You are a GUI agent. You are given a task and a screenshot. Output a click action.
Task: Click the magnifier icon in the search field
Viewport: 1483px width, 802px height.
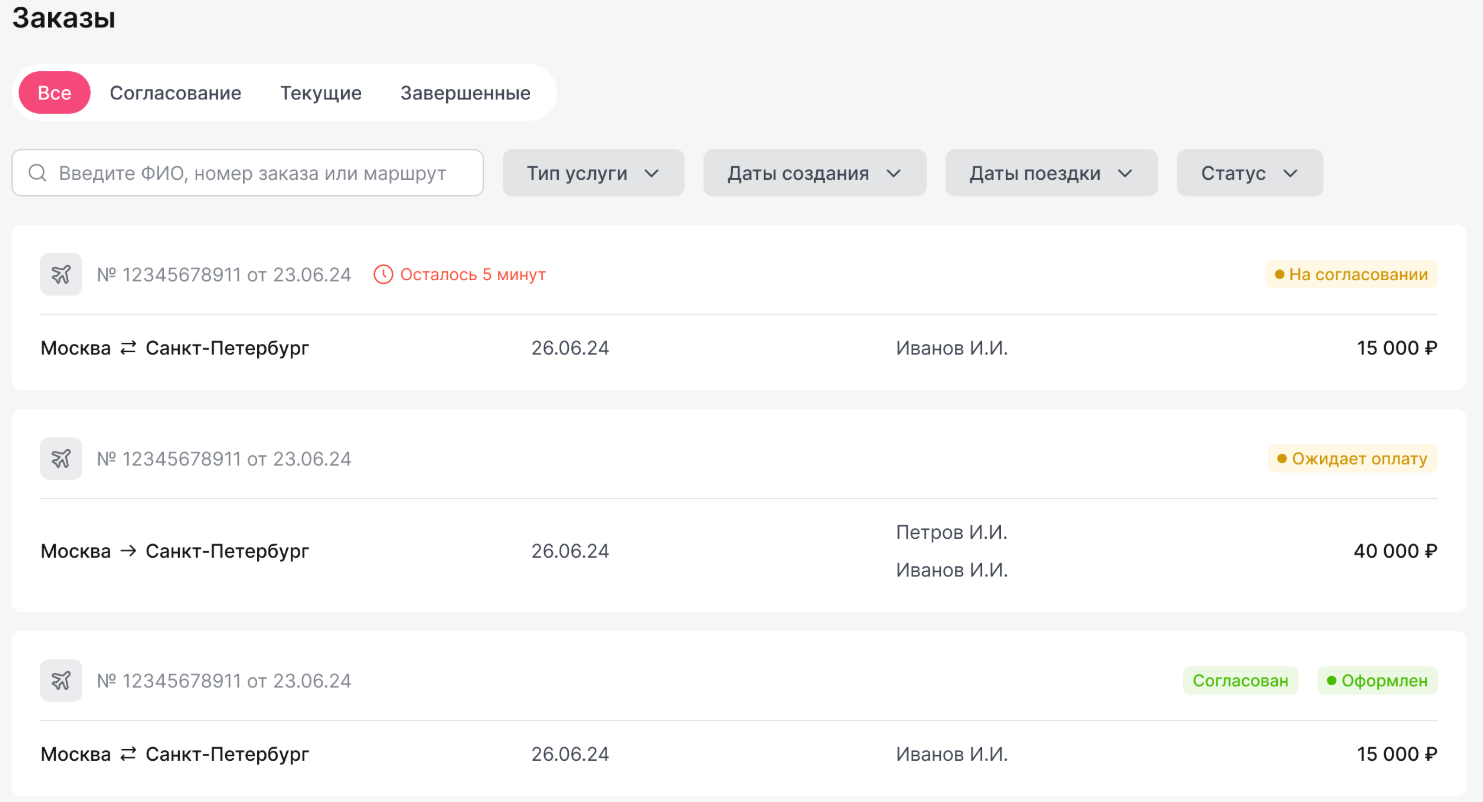(38, 173)
